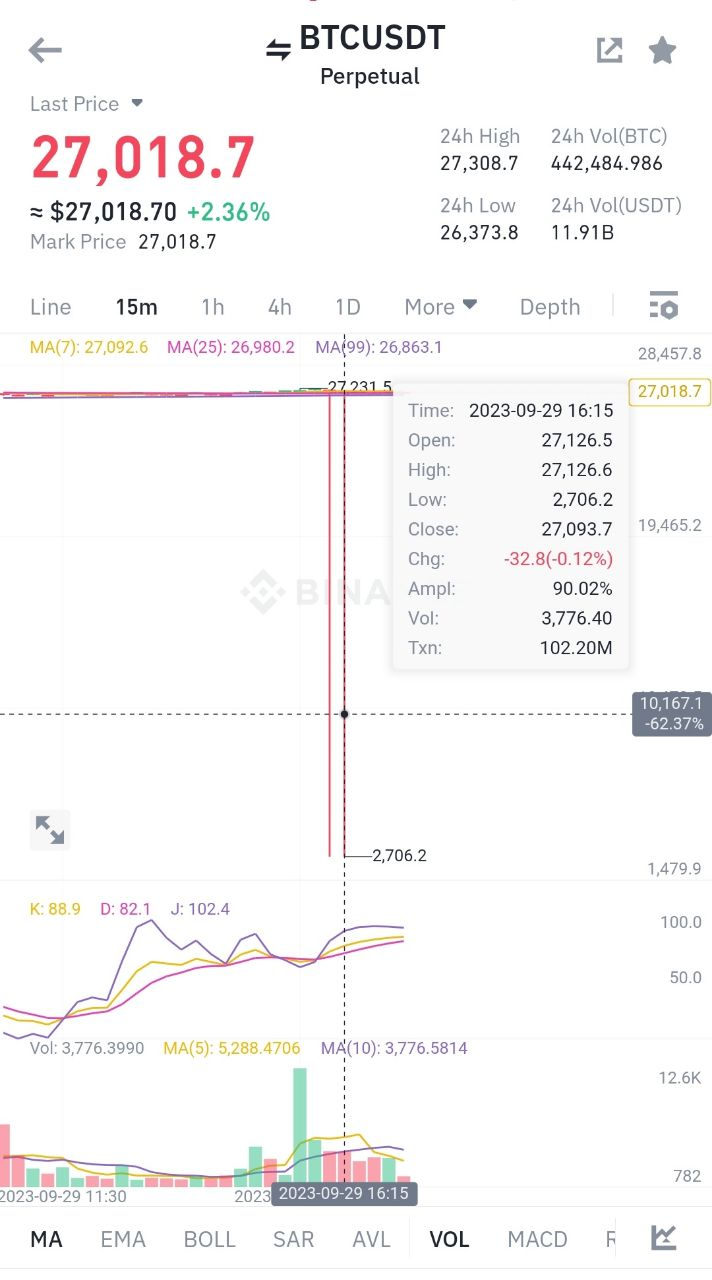The image size is (712, 1280).
Task: Share the chart via the export icon
Action: click(609, 49)
